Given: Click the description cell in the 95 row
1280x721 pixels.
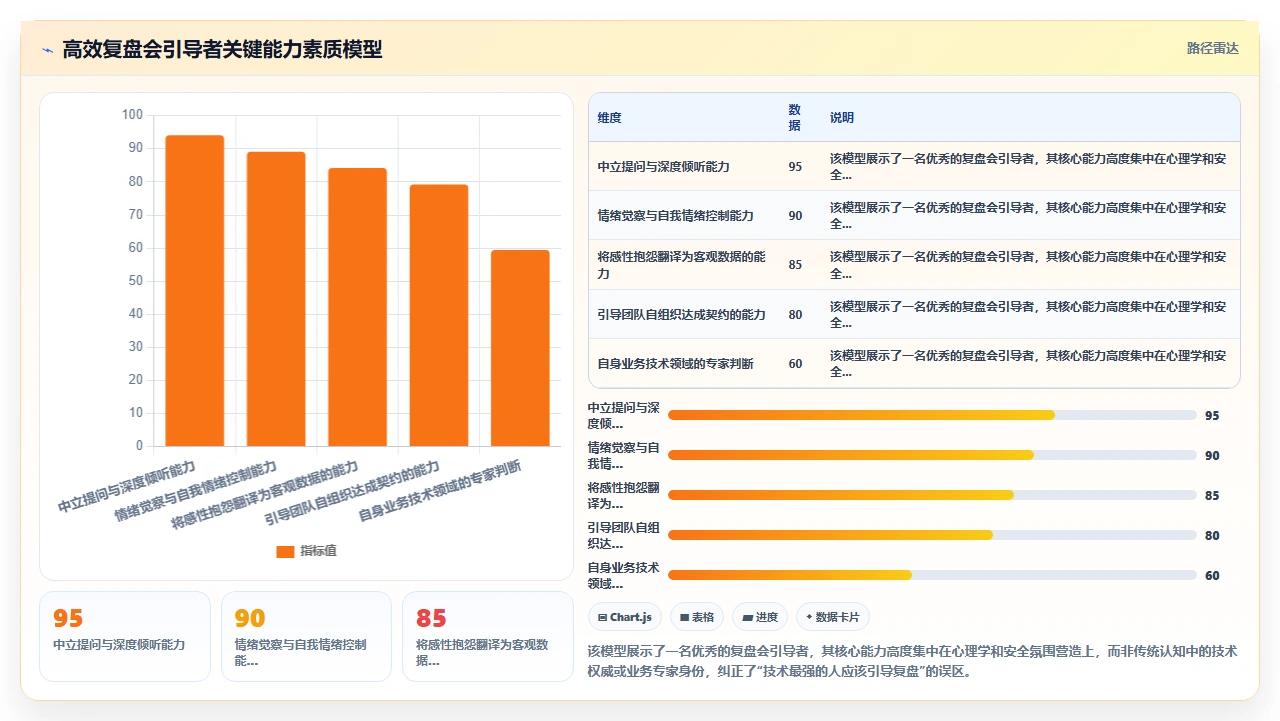Looking at the screenshot, I should pyautogui.click(x=1028, y=167).
